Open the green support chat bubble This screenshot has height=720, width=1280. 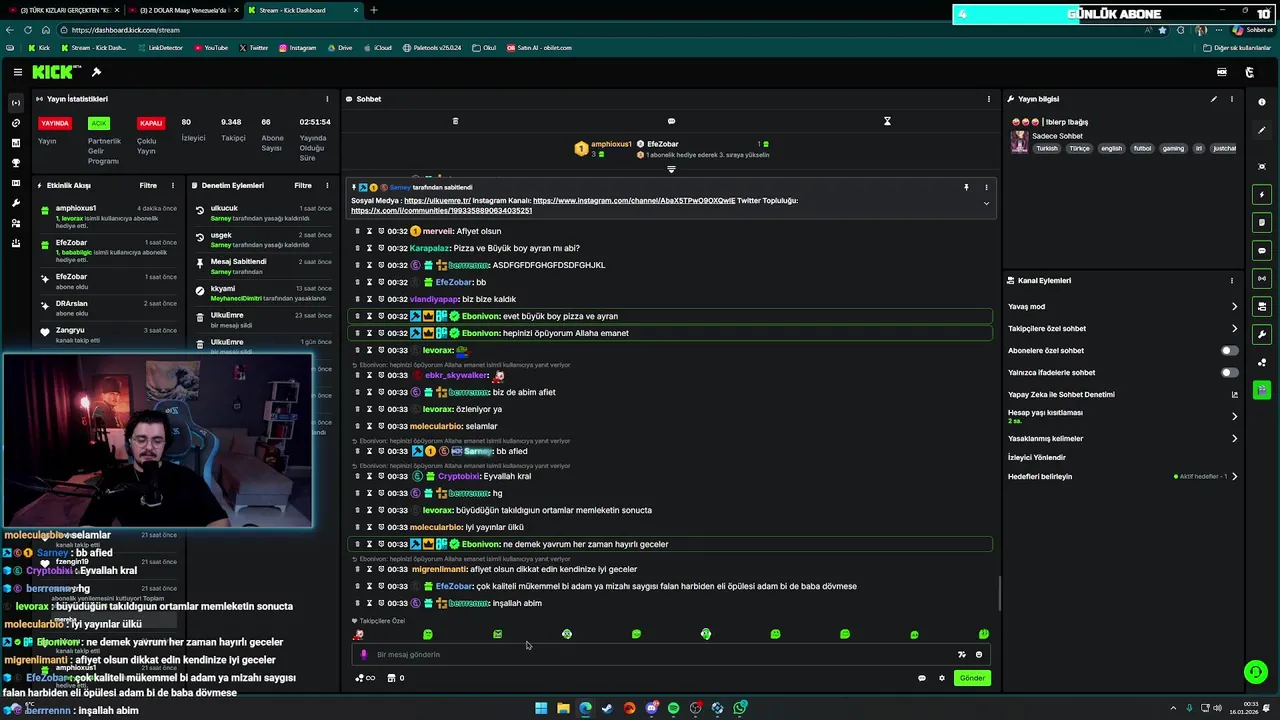click(1255, 672)
